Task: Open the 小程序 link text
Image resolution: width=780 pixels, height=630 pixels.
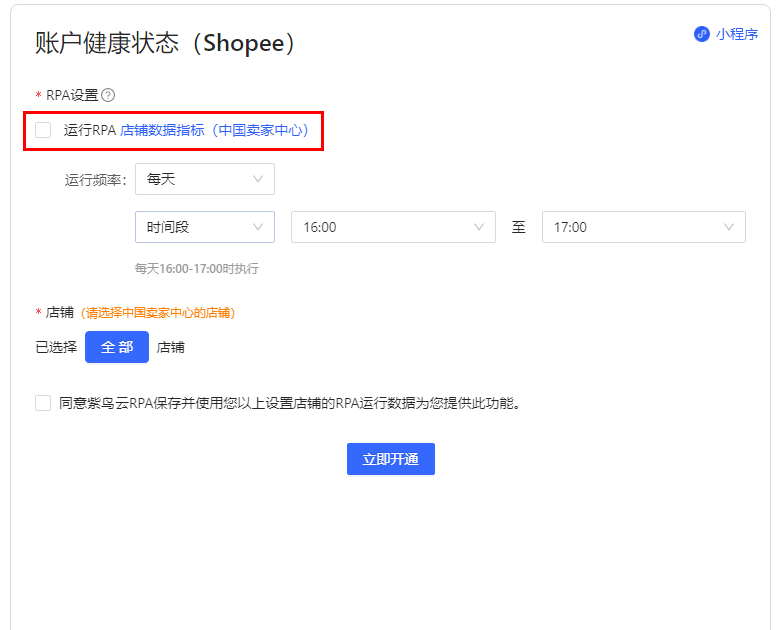Action: [737, 34]
